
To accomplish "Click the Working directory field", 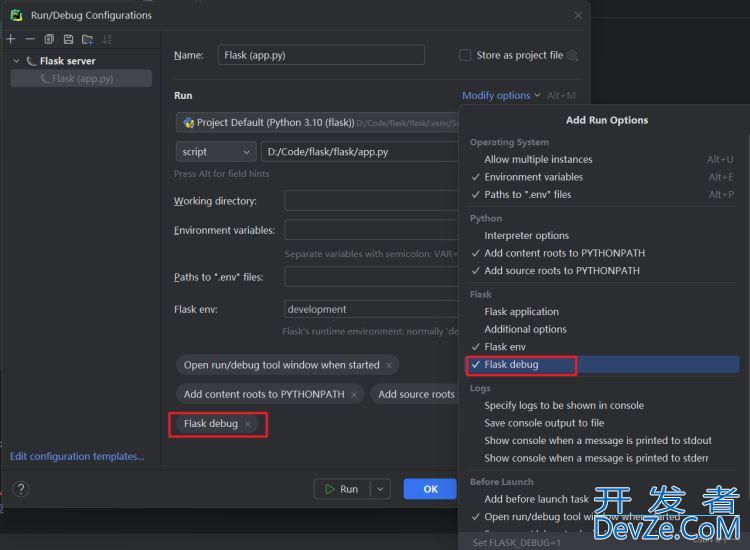I will [x=371, y=201].
